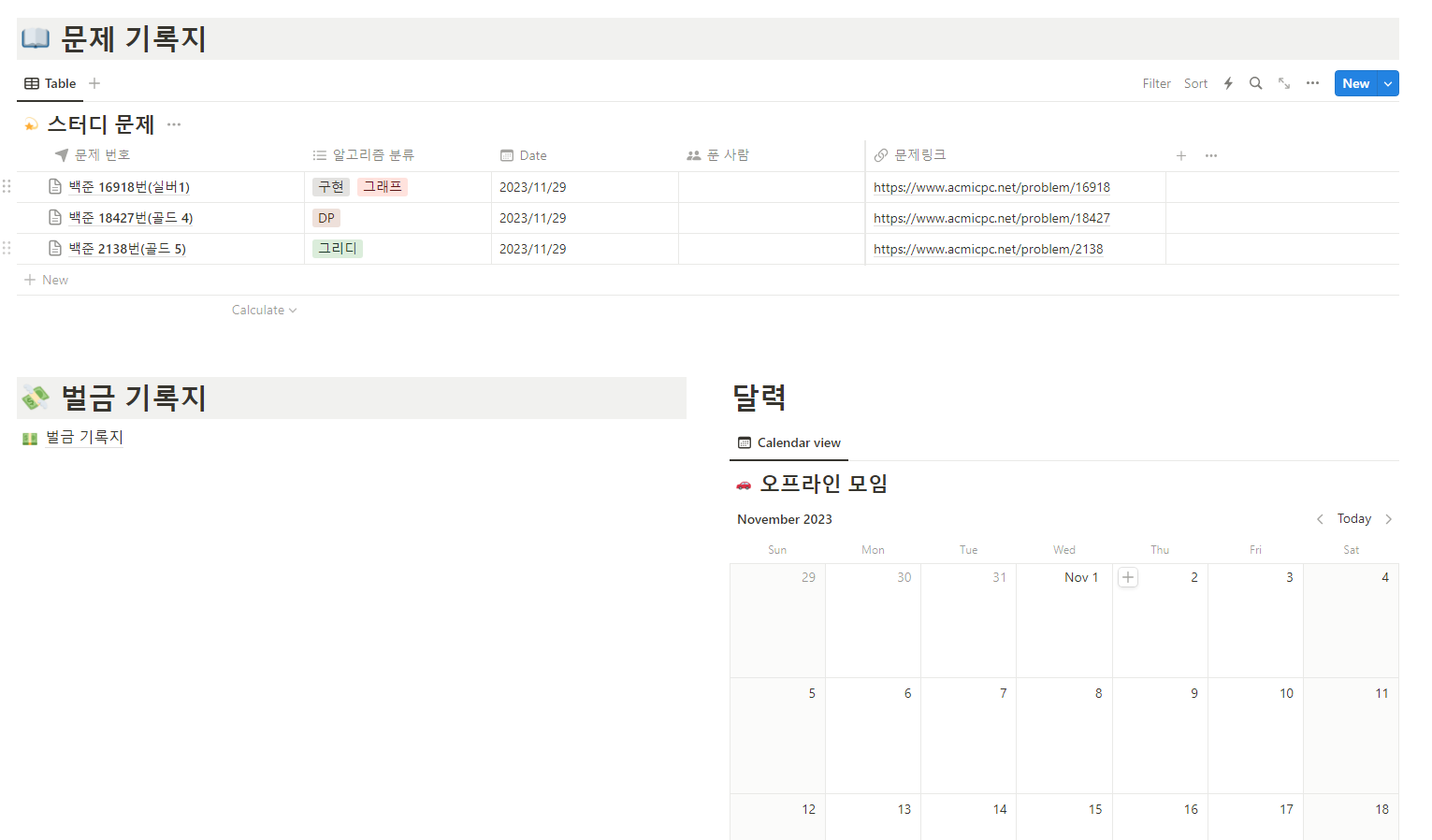Screen dimensions: 1432x840
Task: Click the 오프라인 모임 calendar title
Action: tap(823, 484)
